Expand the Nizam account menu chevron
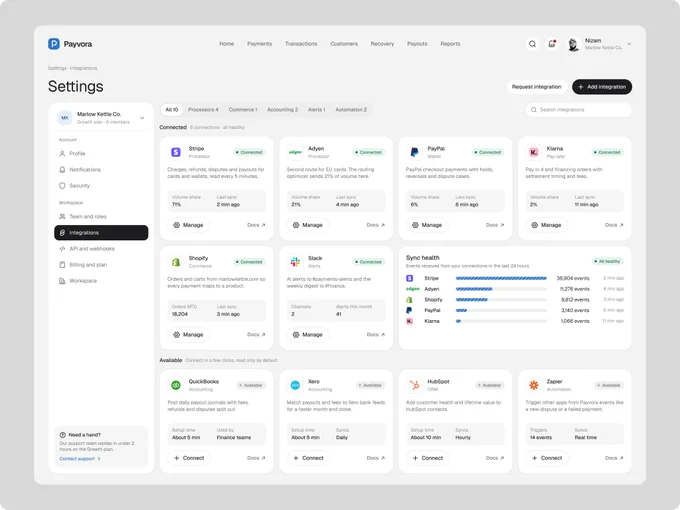 click(x=629, y=44)
